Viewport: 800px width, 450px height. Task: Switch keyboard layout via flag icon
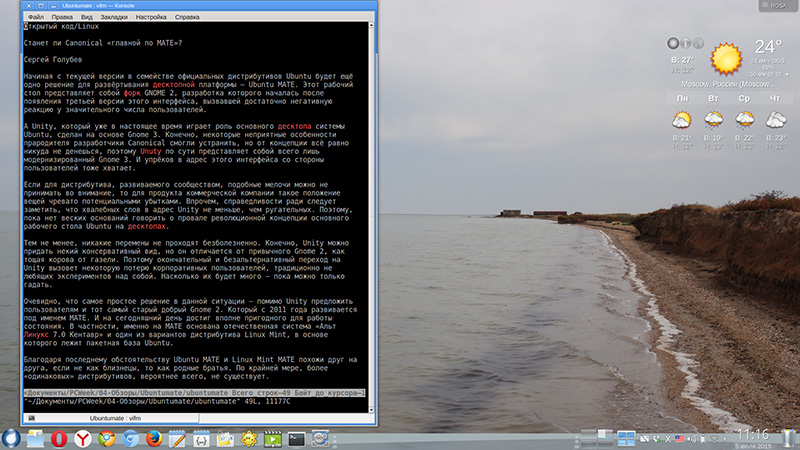point(679,439)
